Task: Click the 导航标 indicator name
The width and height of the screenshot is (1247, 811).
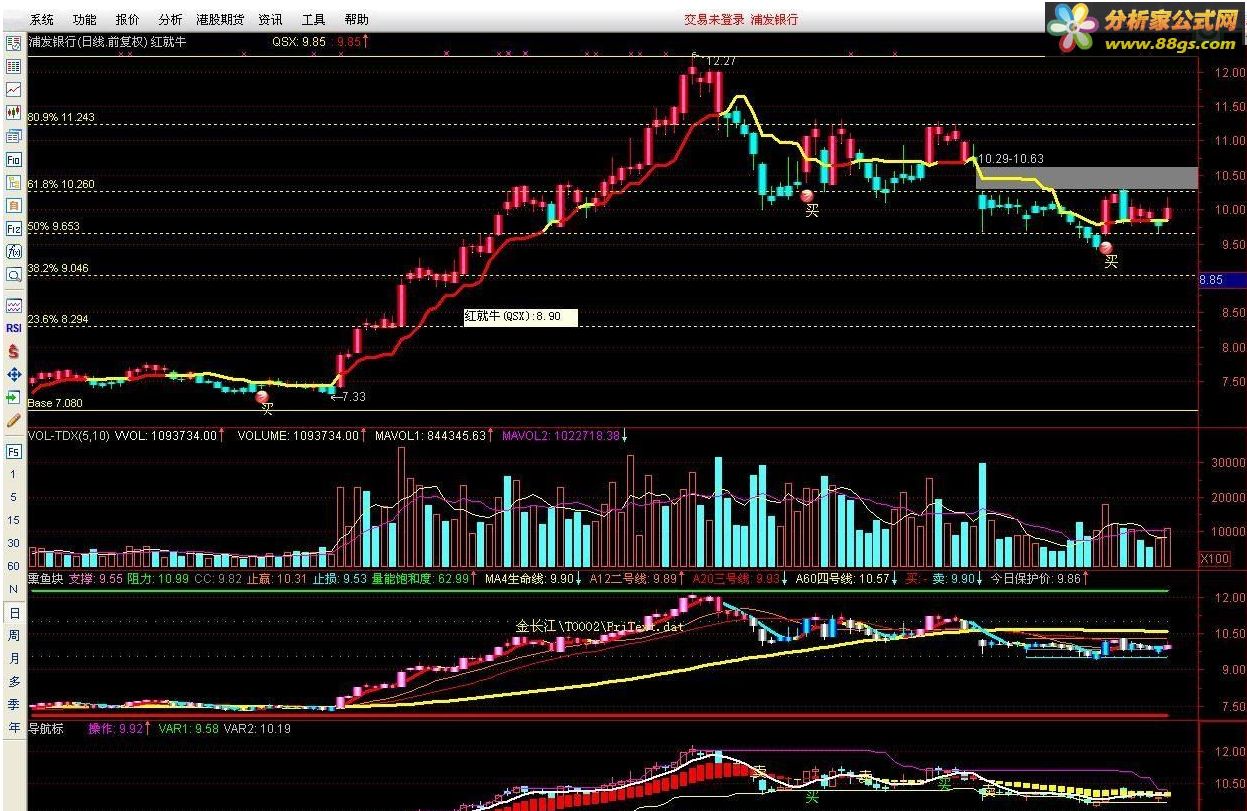Action: [46, 728]
